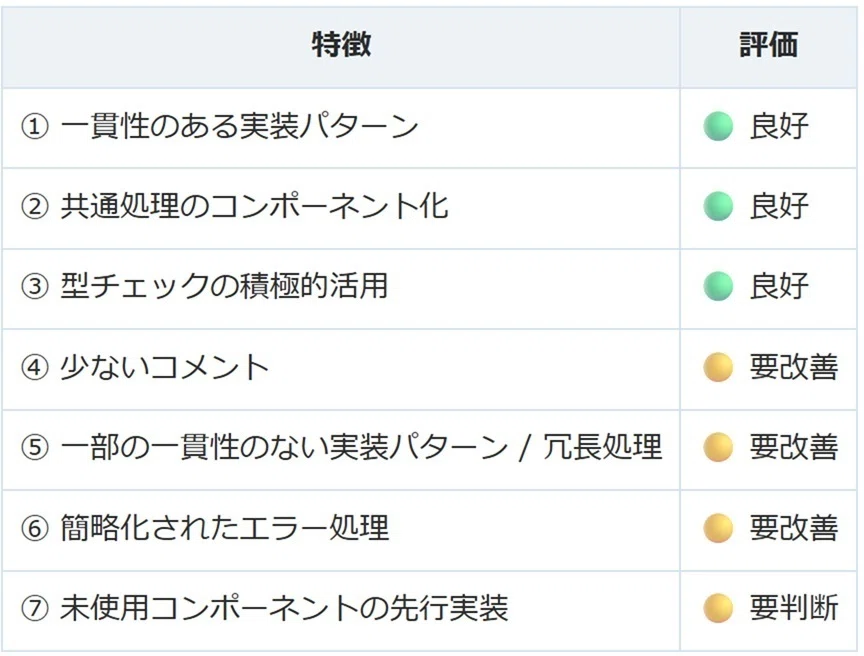
Task: Click the 要改善 label in row ⑥
Action: (x=794, y=528)
